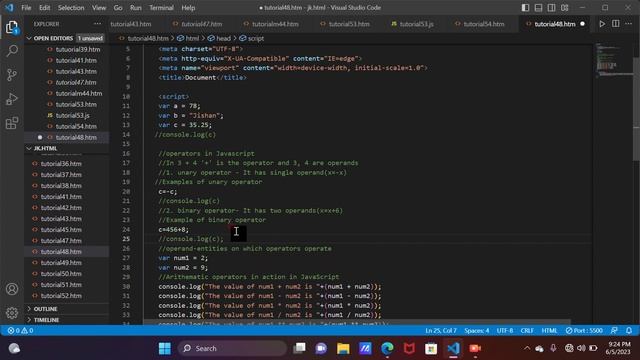Open tutorial50.htm in file tree
This screenshot has height=360, width=640.
pos(61,274)
